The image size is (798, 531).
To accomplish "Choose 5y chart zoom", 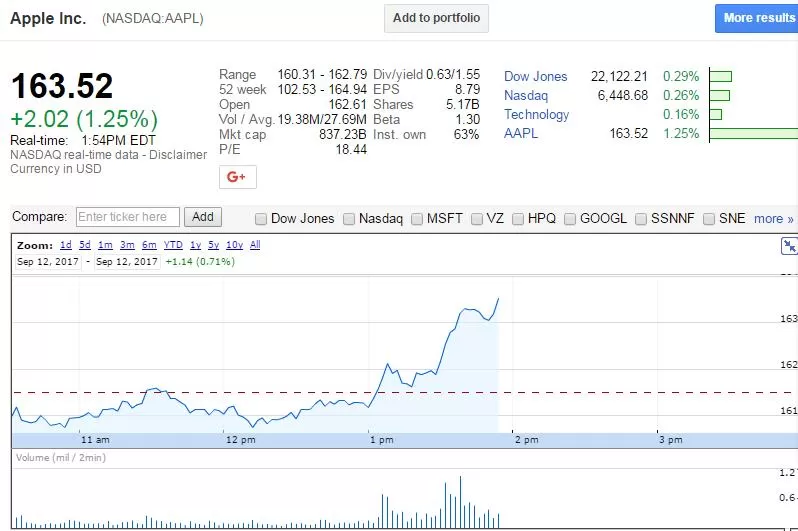I will coord(214,245).
